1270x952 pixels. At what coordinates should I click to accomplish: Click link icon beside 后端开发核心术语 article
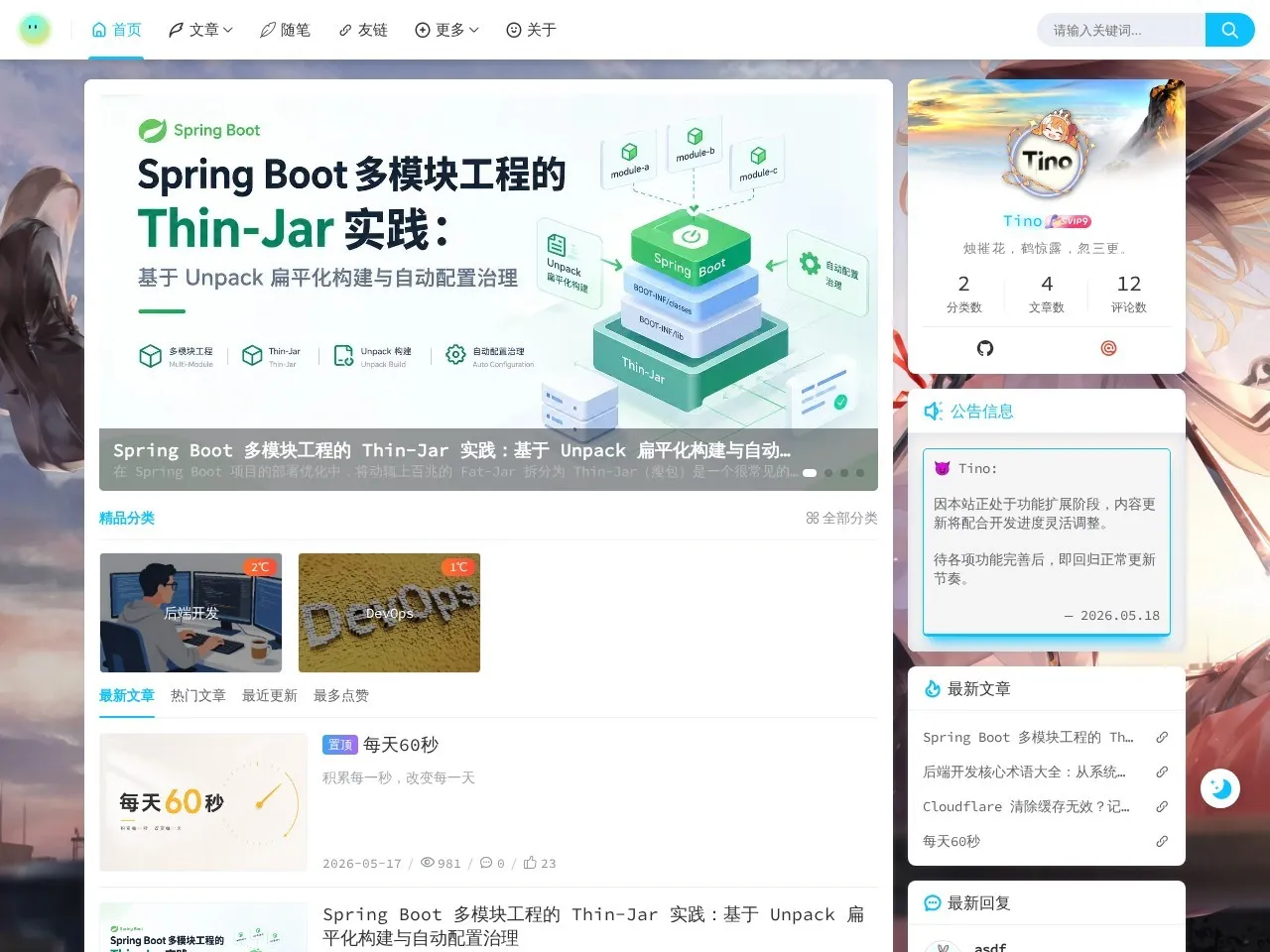click(x=1162, y=772)
